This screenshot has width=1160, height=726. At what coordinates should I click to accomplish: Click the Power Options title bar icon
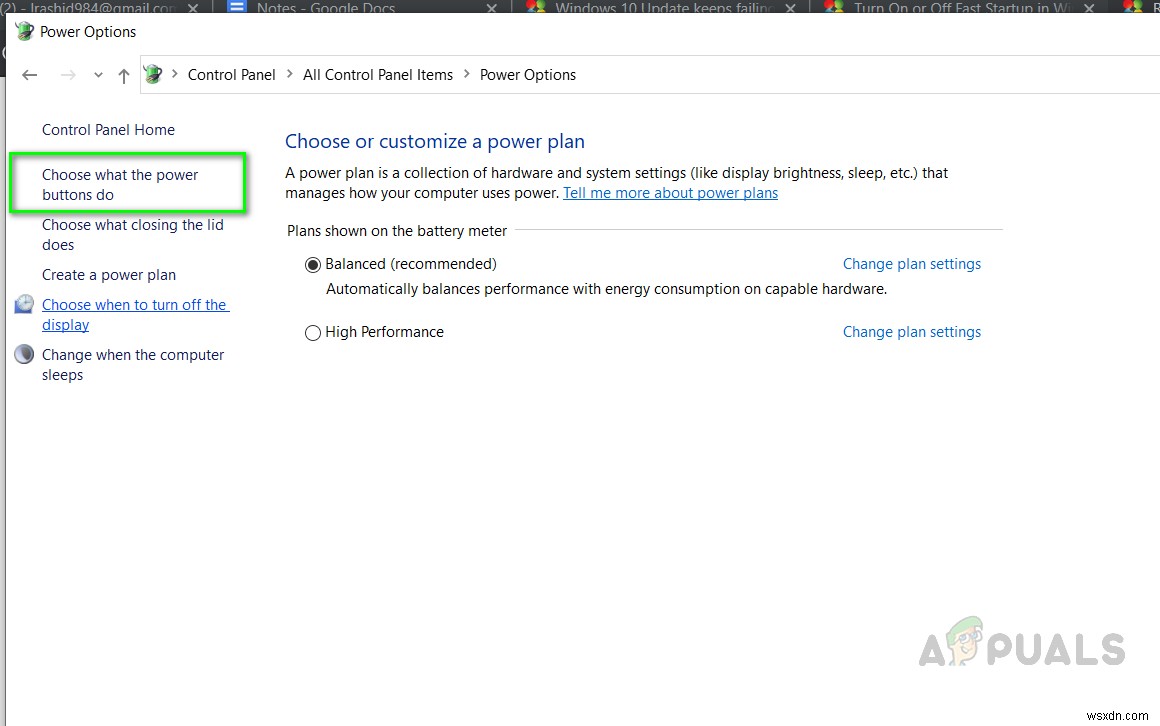tap(24, 31)
